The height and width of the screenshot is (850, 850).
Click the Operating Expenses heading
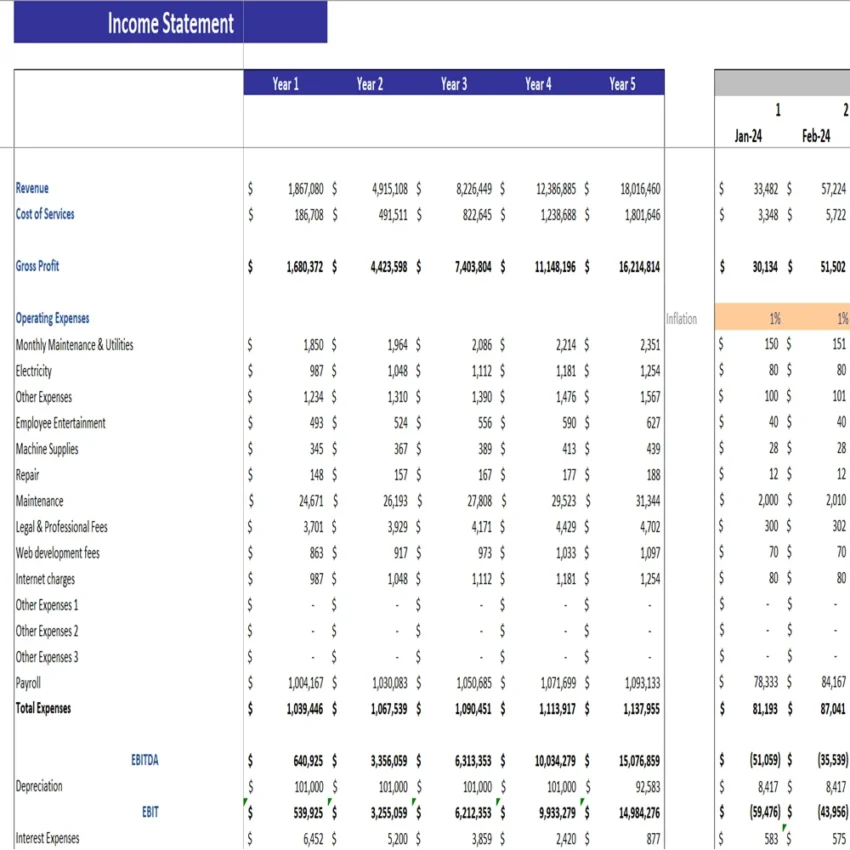coord(51,318)
